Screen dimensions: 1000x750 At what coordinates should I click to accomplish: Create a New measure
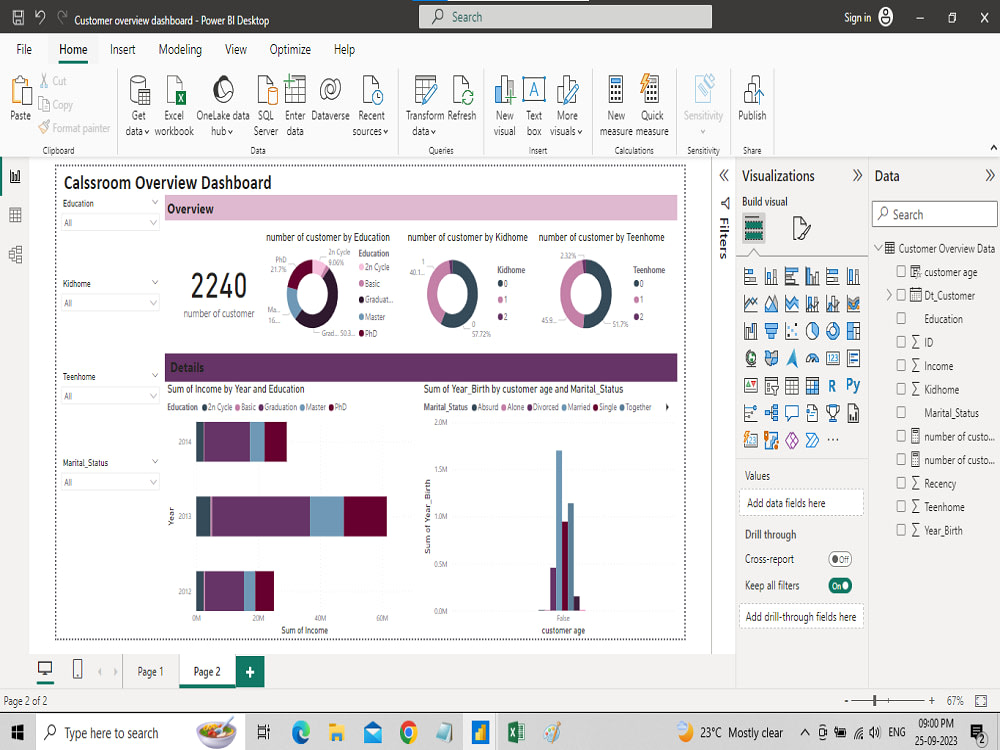pyautogui.click(x=615, y=105)
